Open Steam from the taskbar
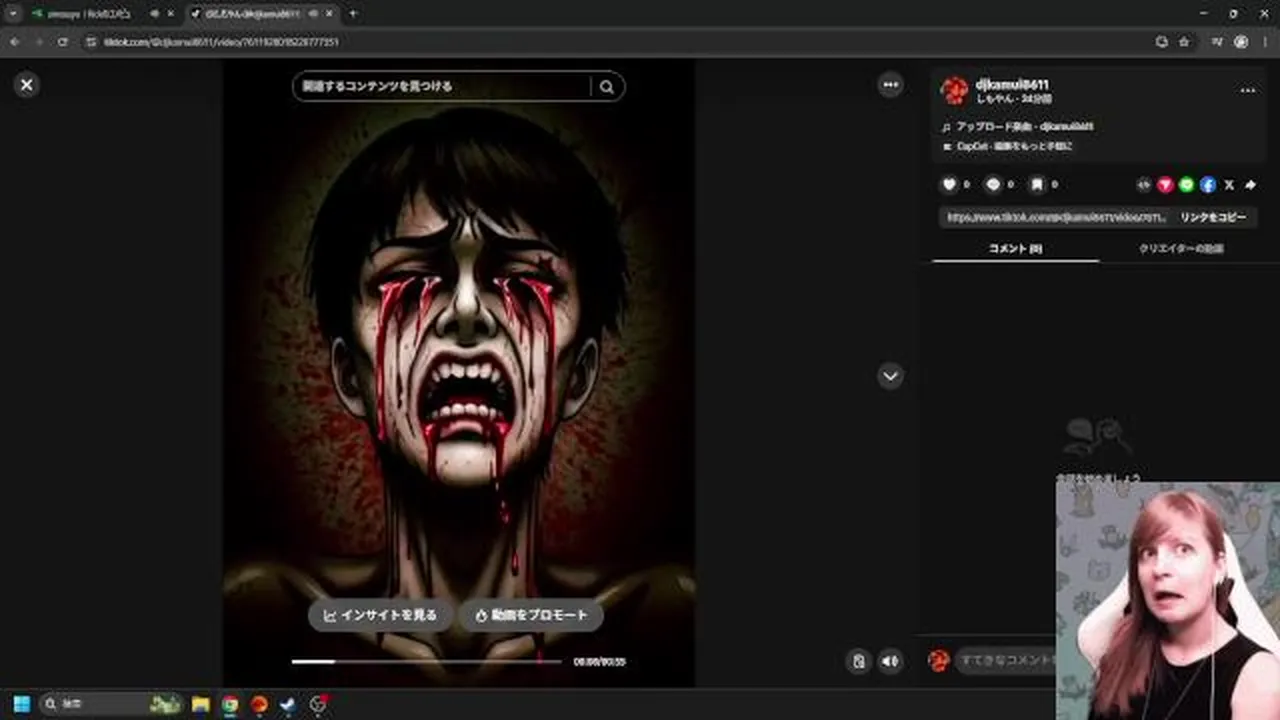This screenshot has height=720, width=1280. click(288, 704)
